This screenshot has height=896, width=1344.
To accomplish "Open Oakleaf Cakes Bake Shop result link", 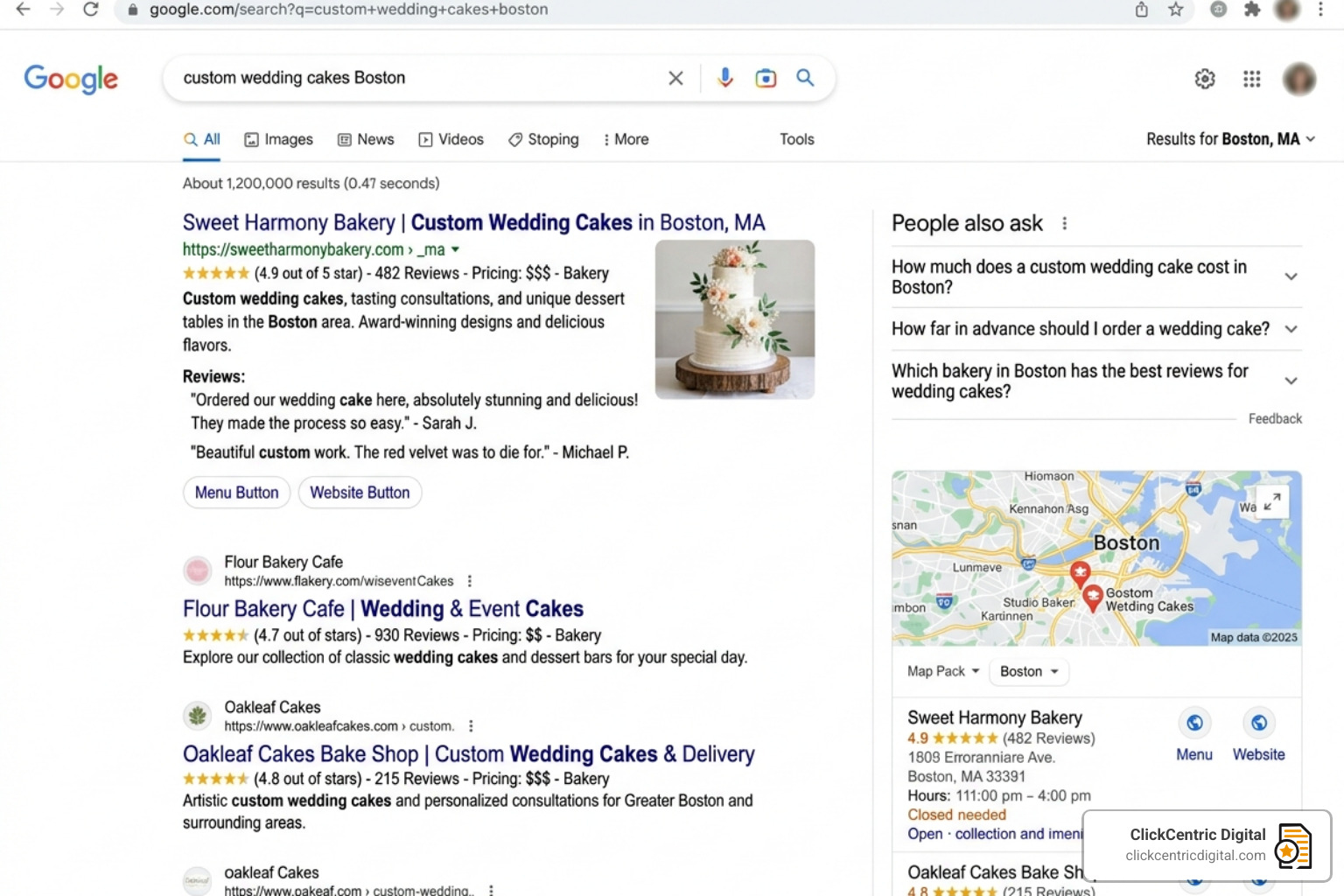I will click(468, 754).
